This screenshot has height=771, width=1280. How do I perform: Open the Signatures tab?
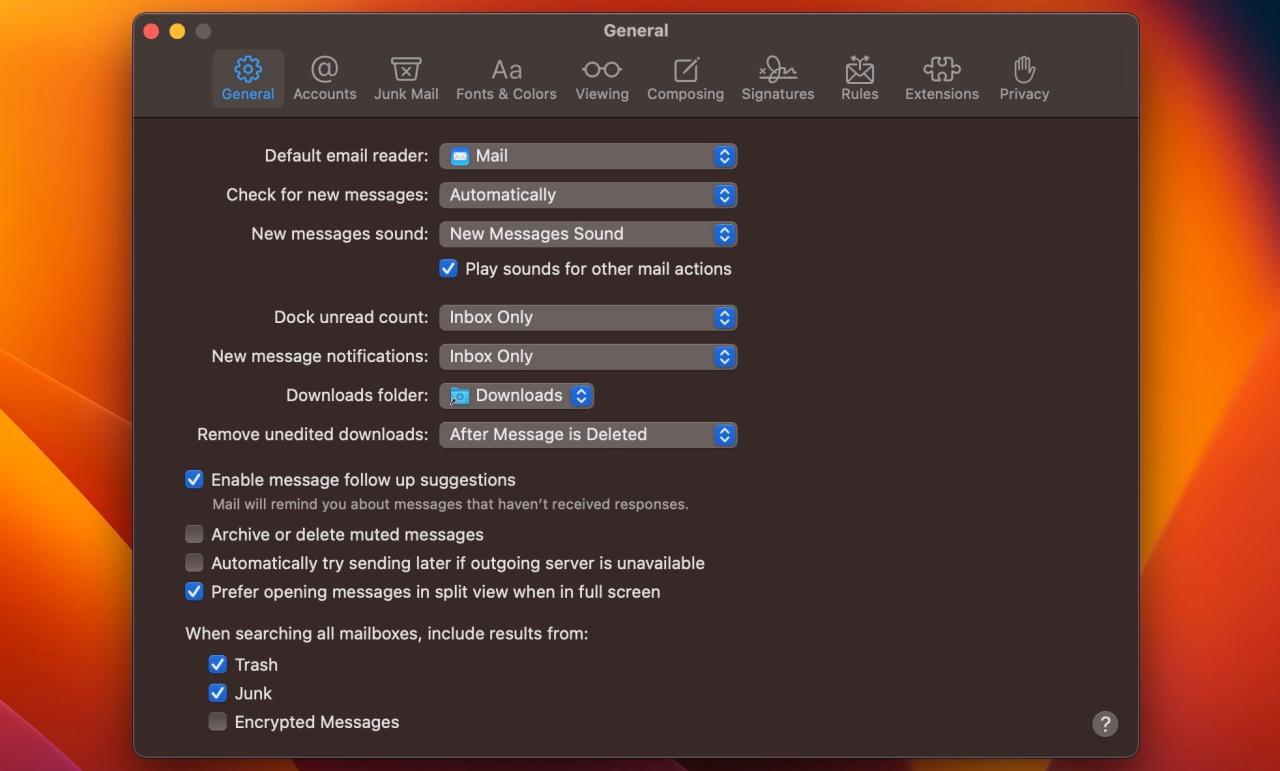click(x=778, y=78)
